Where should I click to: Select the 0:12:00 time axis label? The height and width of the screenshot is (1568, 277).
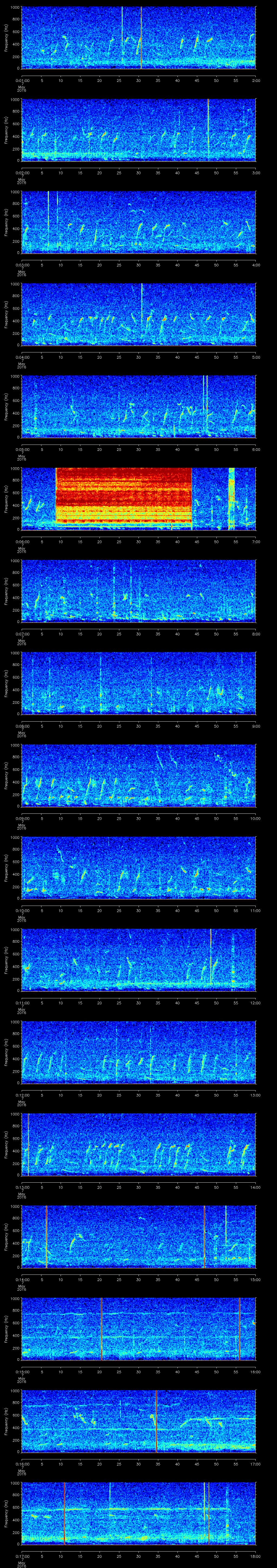pyautogui.click(x=22, y=1095)
